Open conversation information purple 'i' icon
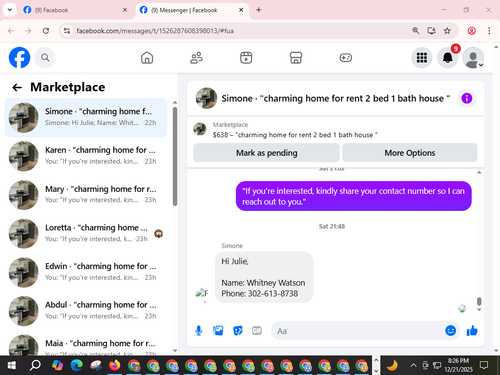The image size is (500, 375). tap(467, 98)
